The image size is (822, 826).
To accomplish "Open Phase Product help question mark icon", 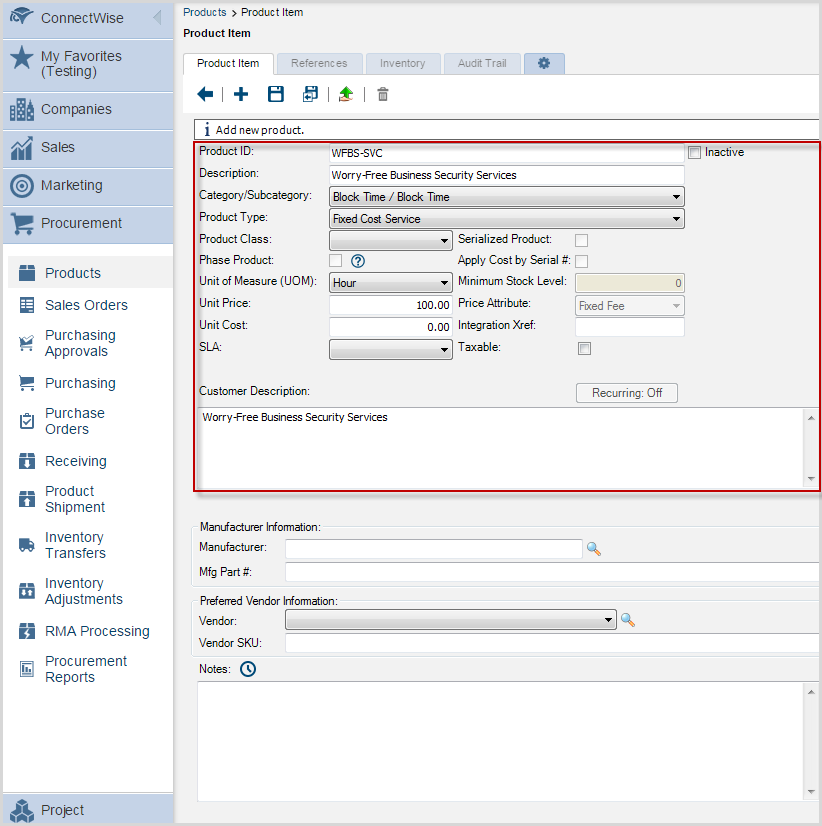I will (x=357, y=261).
